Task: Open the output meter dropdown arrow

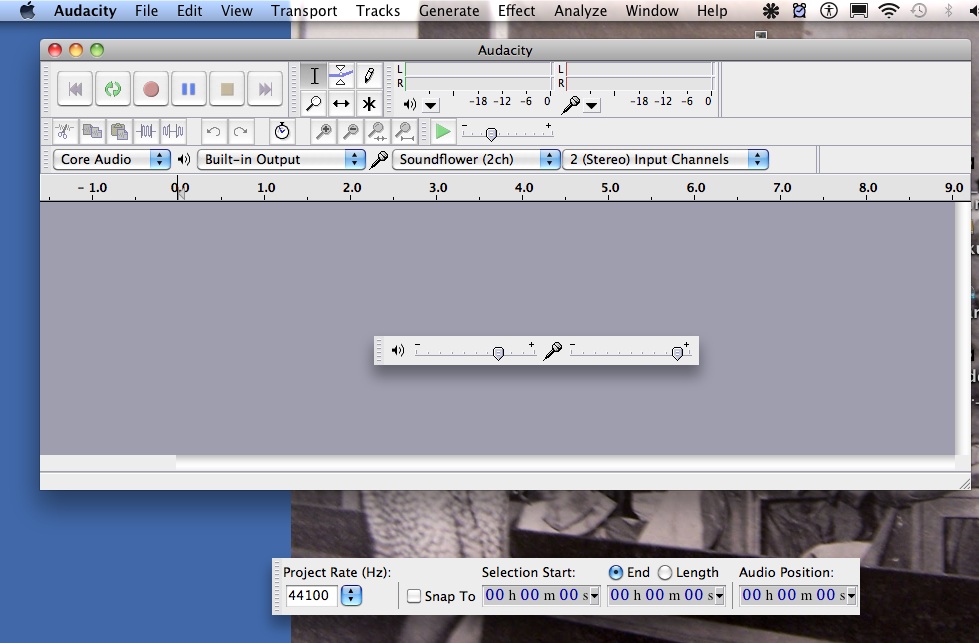Action: click(x=431, y=105)
